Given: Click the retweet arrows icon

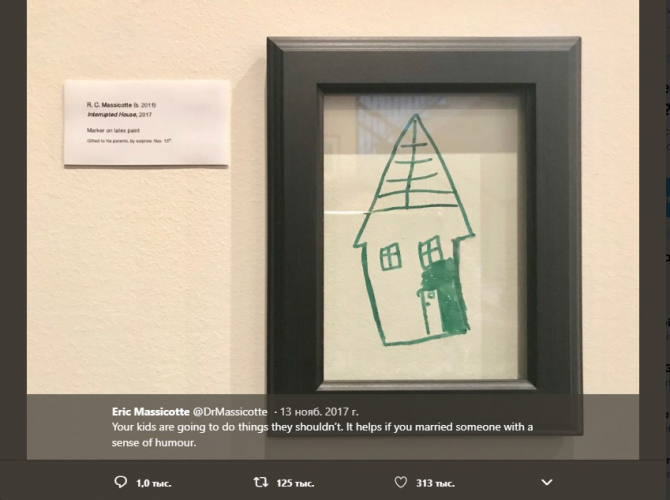Looking at the screenshot, I should point(261,482).
